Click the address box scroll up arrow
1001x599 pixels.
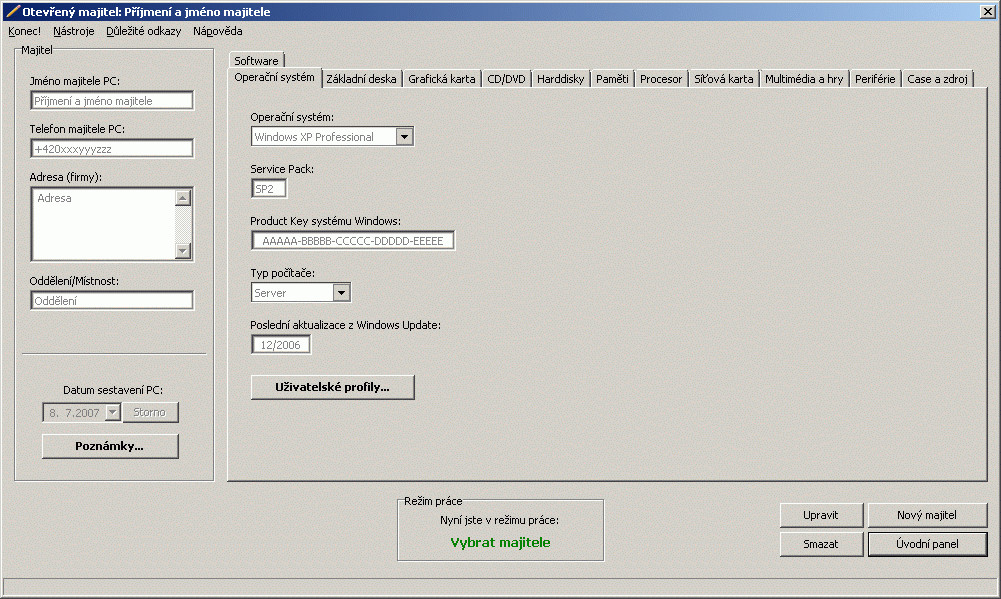click(x=183, y=197)
